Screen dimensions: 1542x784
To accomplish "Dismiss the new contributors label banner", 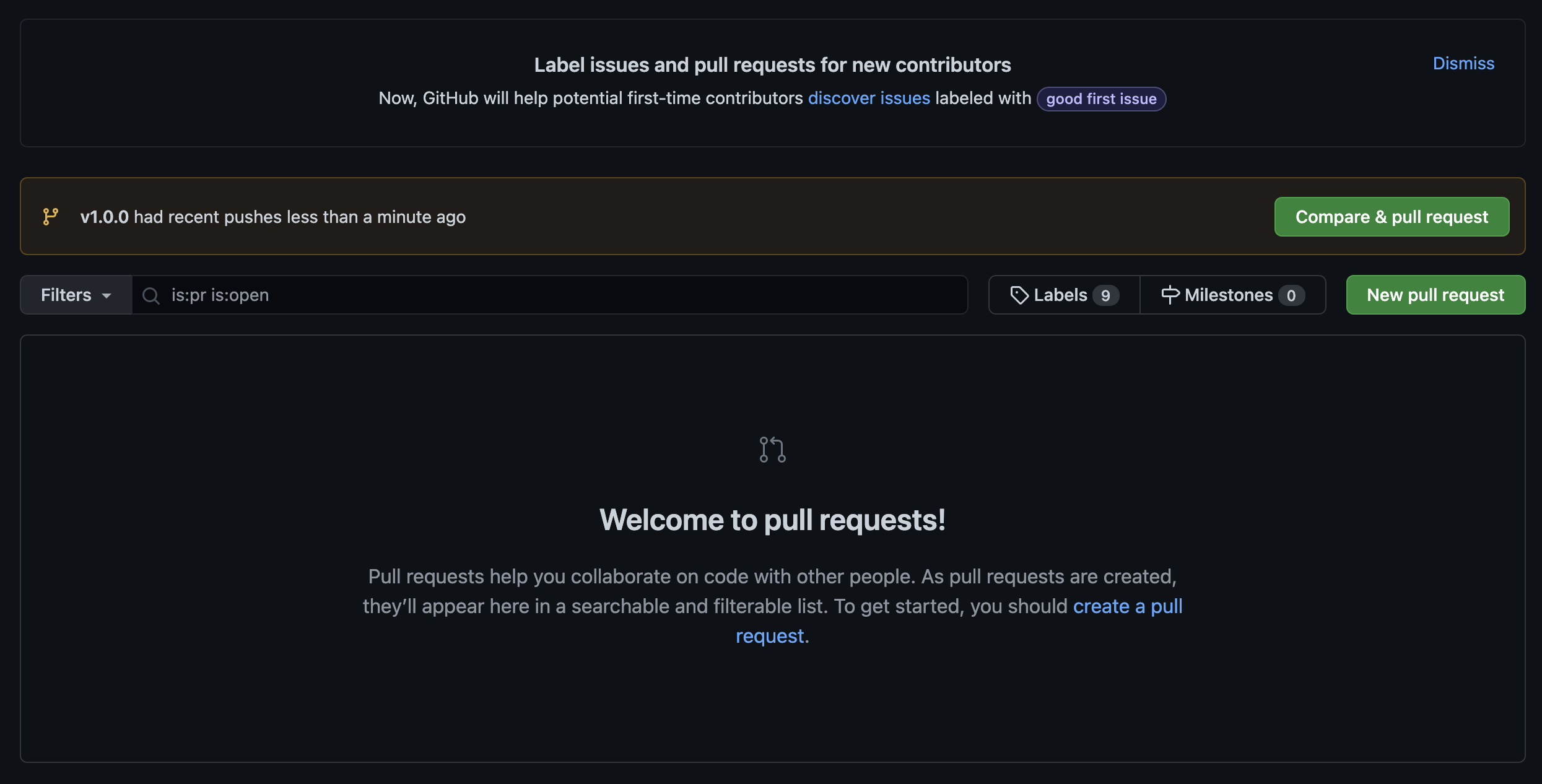I will click(1463, 62).
